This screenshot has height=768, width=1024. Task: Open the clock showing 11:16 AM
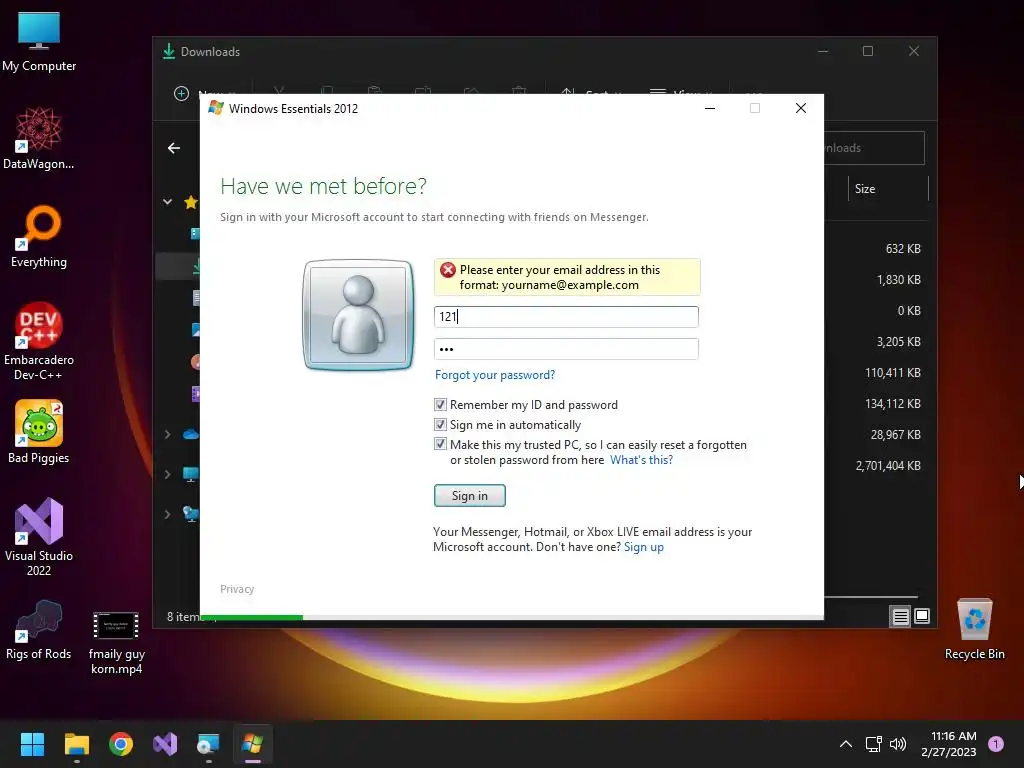coord(949,744)
